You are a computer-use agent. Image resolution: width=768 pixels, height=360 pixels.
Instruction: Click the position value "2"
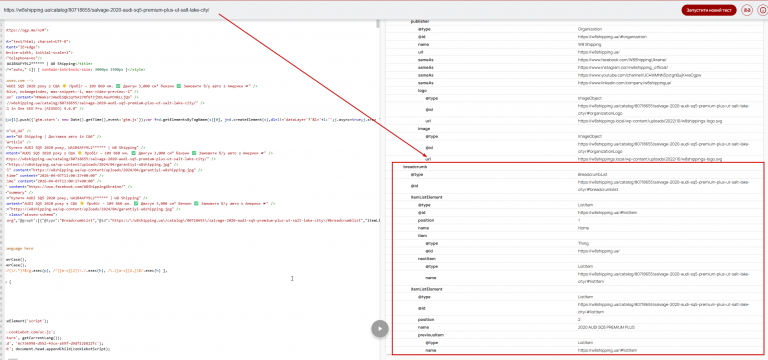[x=579, y=319]
